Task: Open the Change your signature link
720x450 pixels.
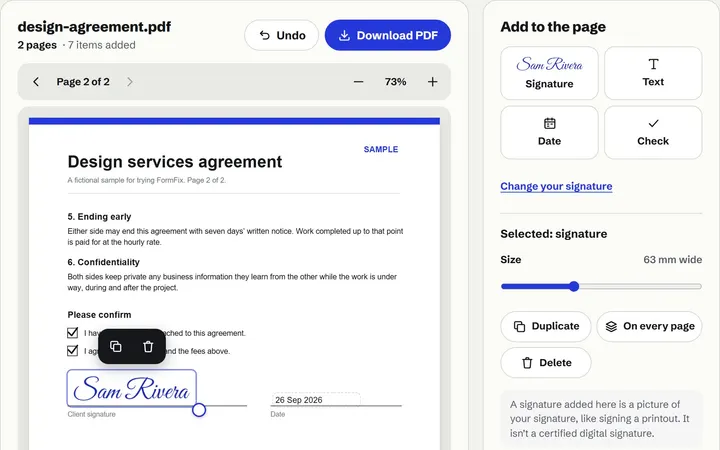Action: click(556, 186)
